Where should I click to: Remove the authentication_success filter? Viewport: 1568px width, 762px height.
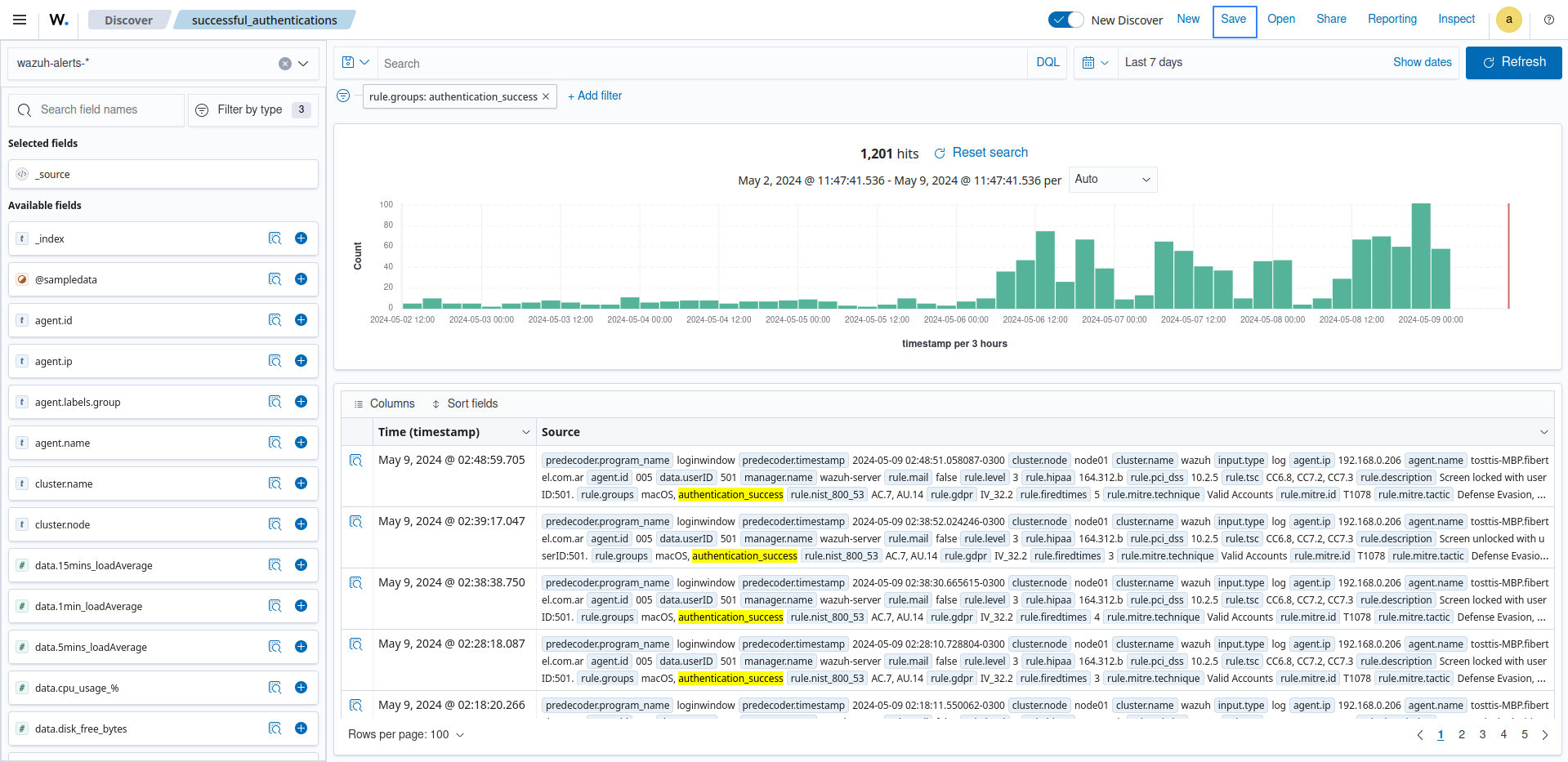546,96
